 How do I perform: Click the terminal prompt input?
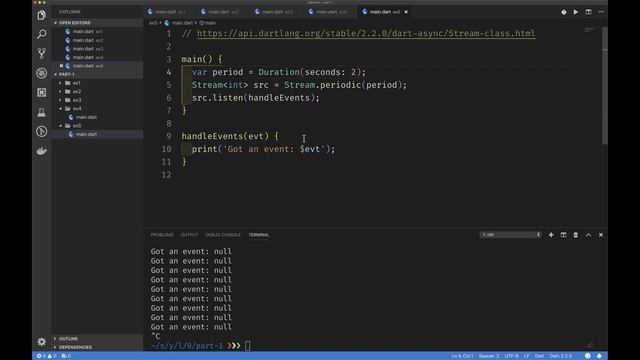tap(248, 346)
